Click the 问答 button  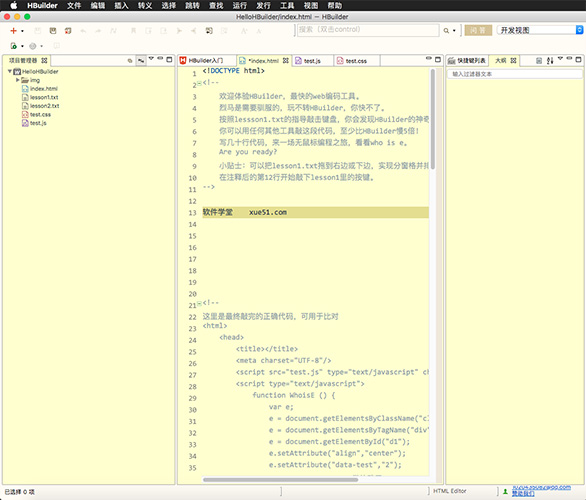[478, 30]
